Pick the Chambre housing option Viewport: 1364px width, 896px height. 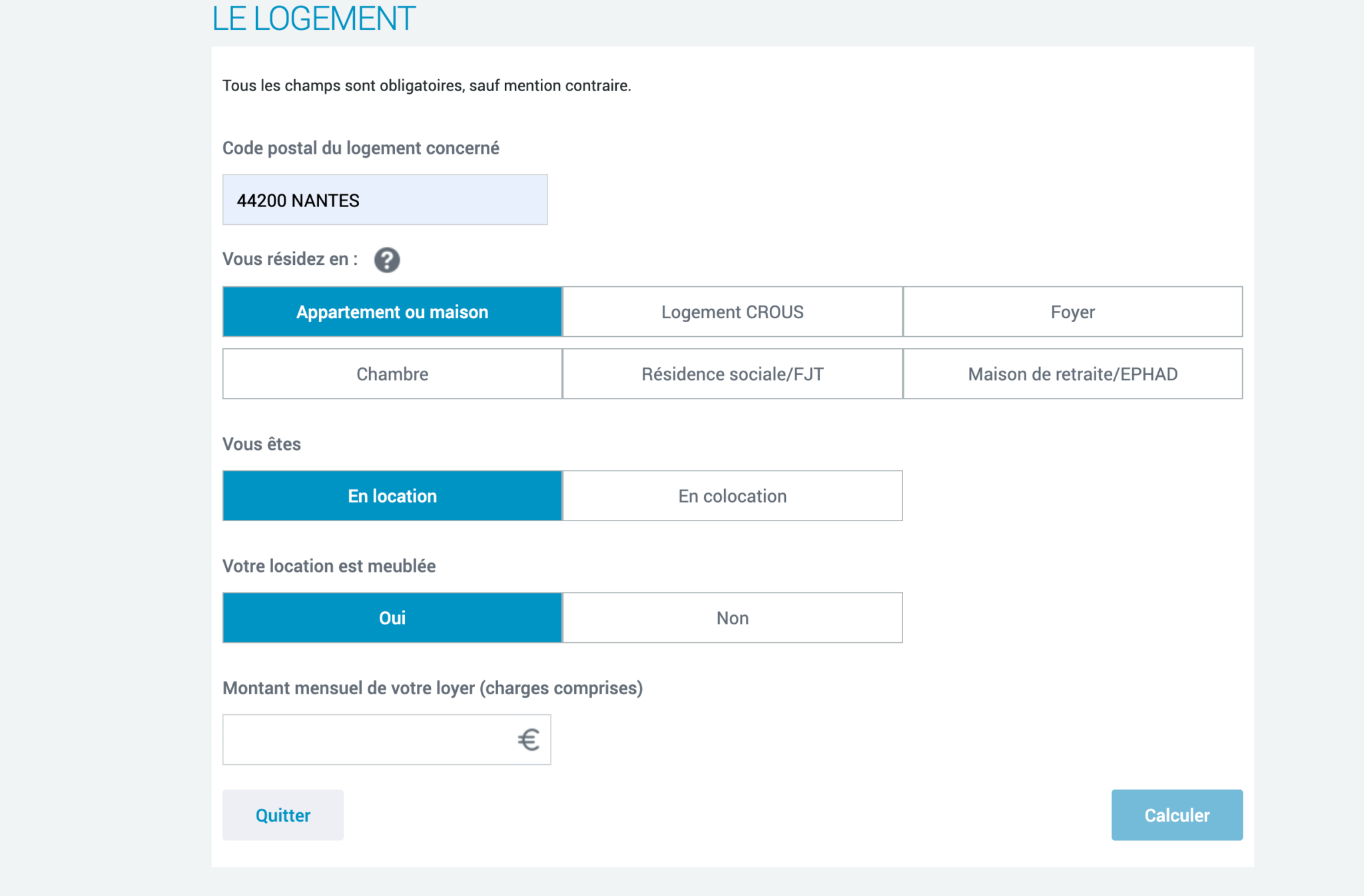[392, 373]
